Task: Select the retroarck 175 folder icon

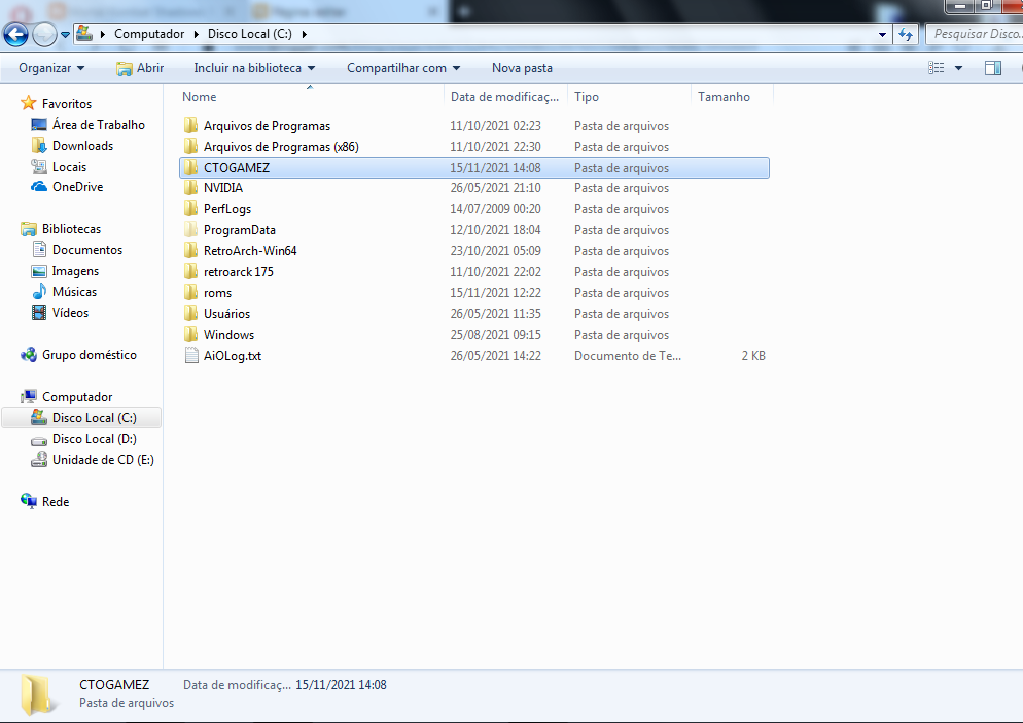Action: 191,271
